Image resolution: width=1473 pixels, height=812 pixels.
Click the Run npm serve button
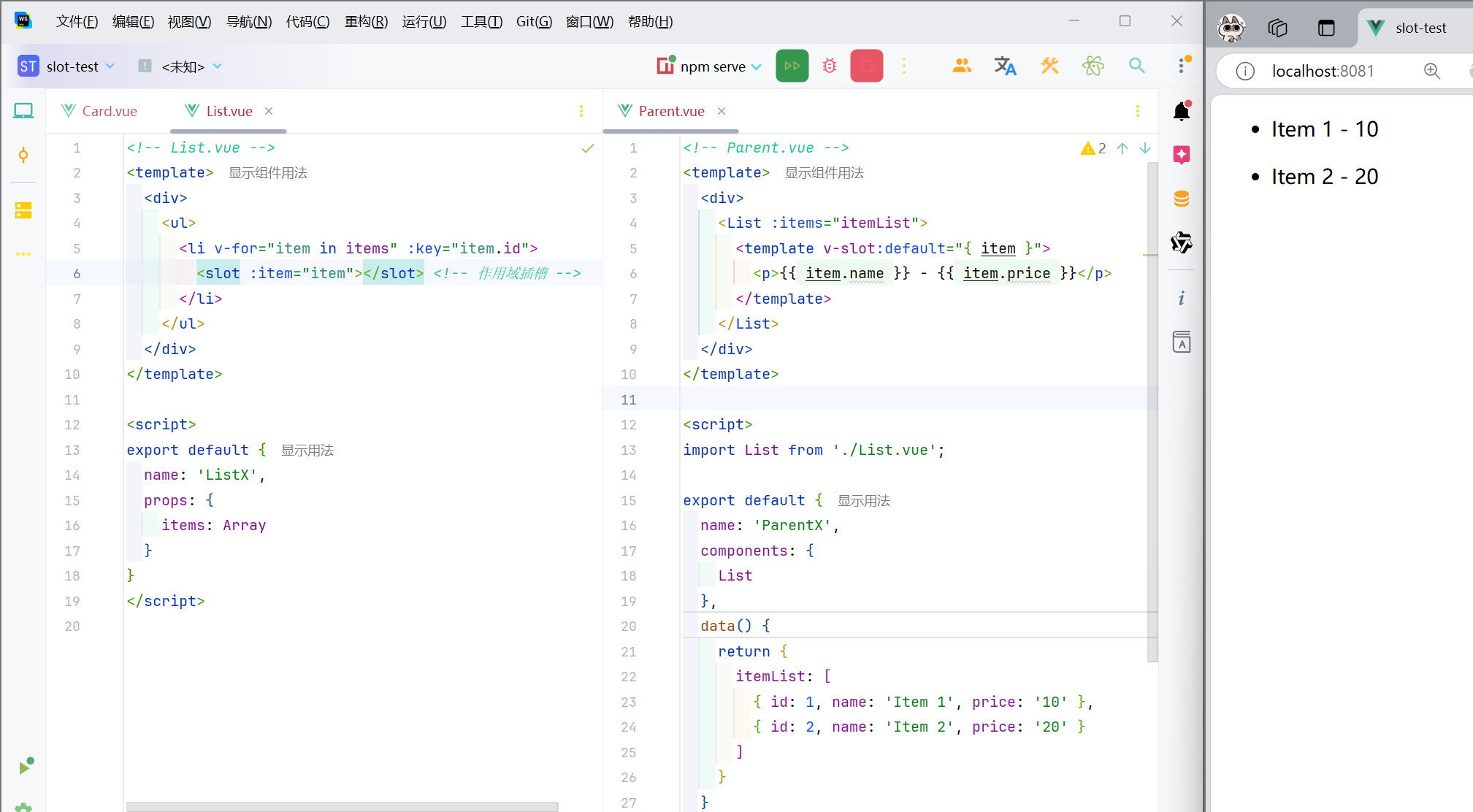tap(792, 66)
